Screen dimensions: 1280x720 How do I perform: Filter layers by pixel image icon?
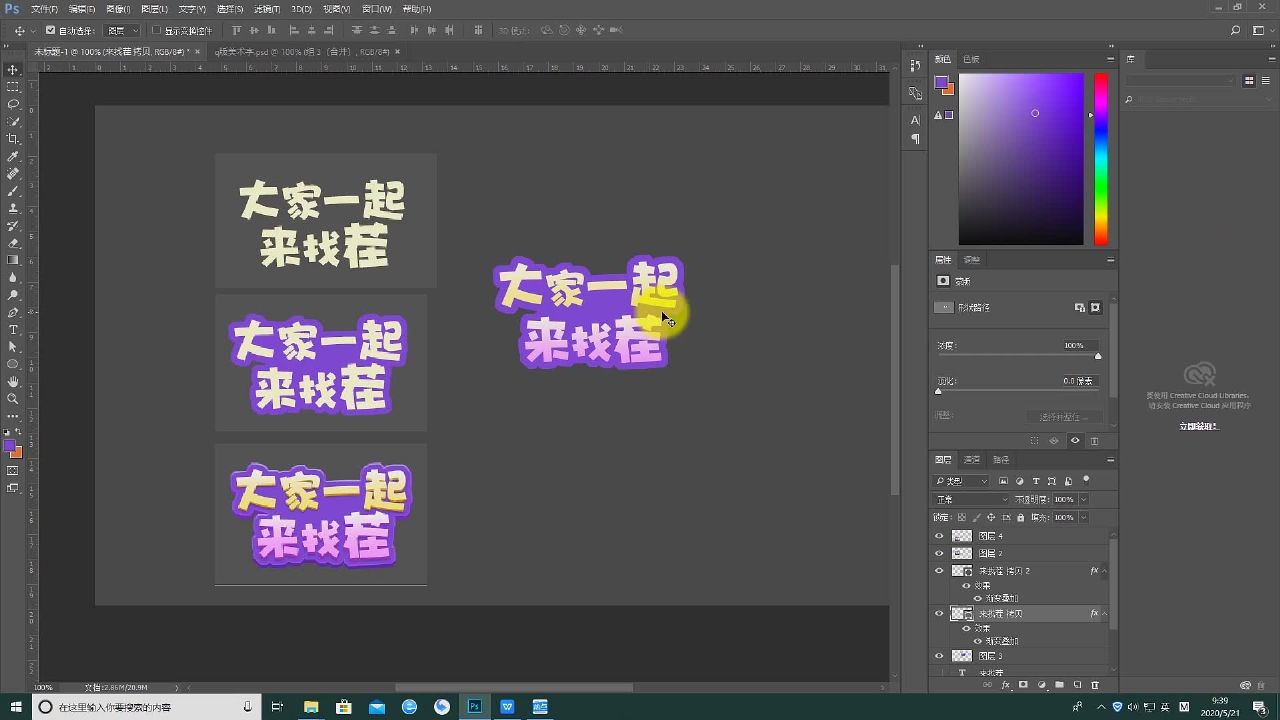click(x=1004, y=481)
